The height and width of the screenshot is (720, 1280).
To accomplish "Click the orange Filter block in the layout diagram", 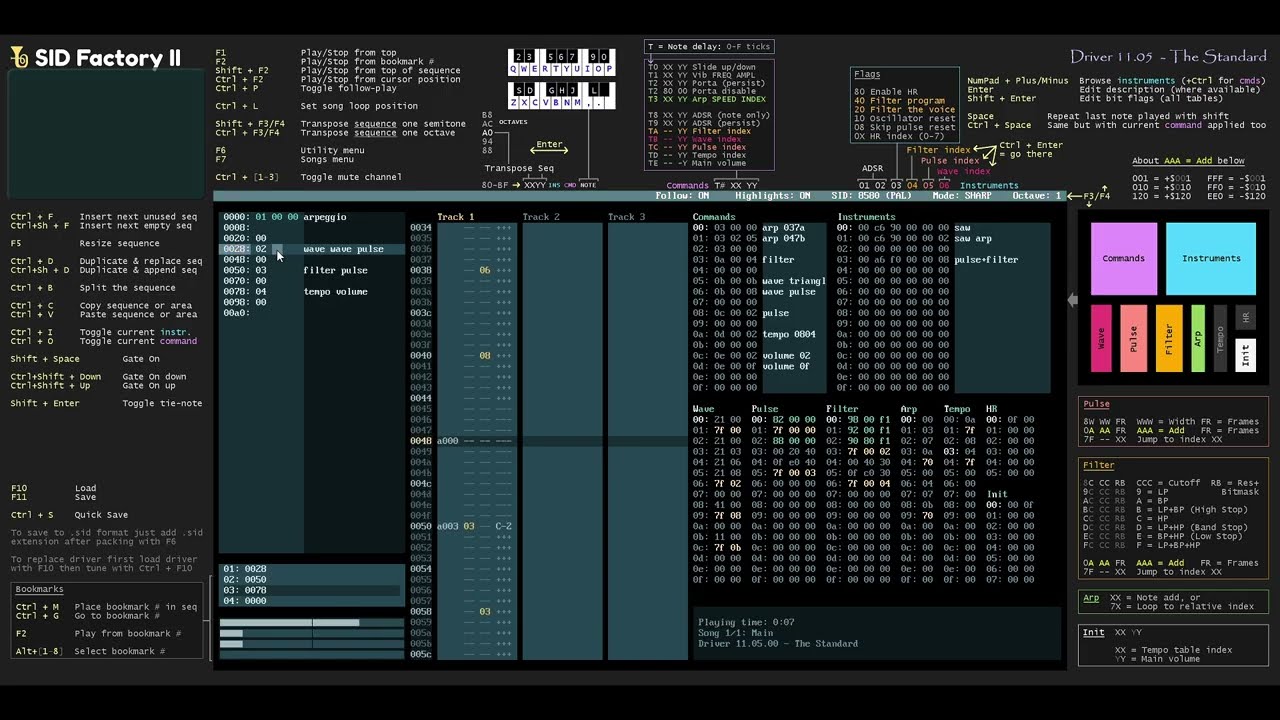I will click(1169, 339).
